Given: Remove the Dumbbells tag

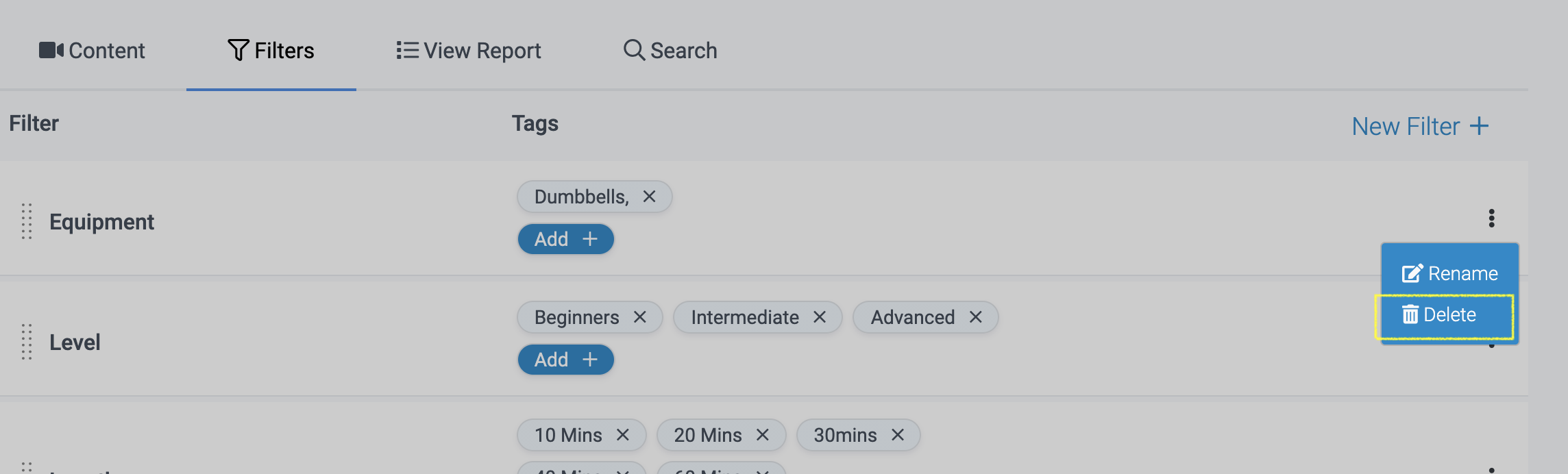Looking at the screenshot, I should point(649,197).
